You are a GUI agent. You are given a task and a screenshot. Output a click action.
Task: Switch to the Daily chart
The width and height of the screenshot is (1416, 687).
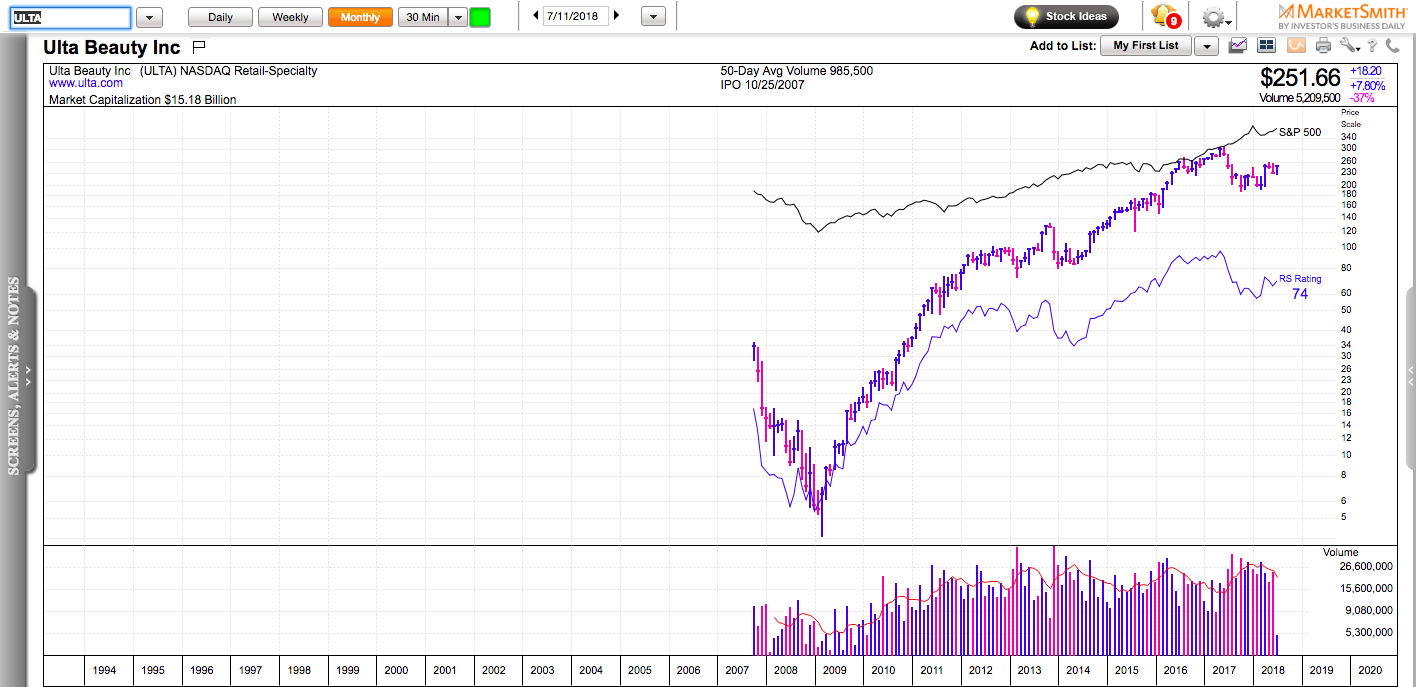pos(220,17)
